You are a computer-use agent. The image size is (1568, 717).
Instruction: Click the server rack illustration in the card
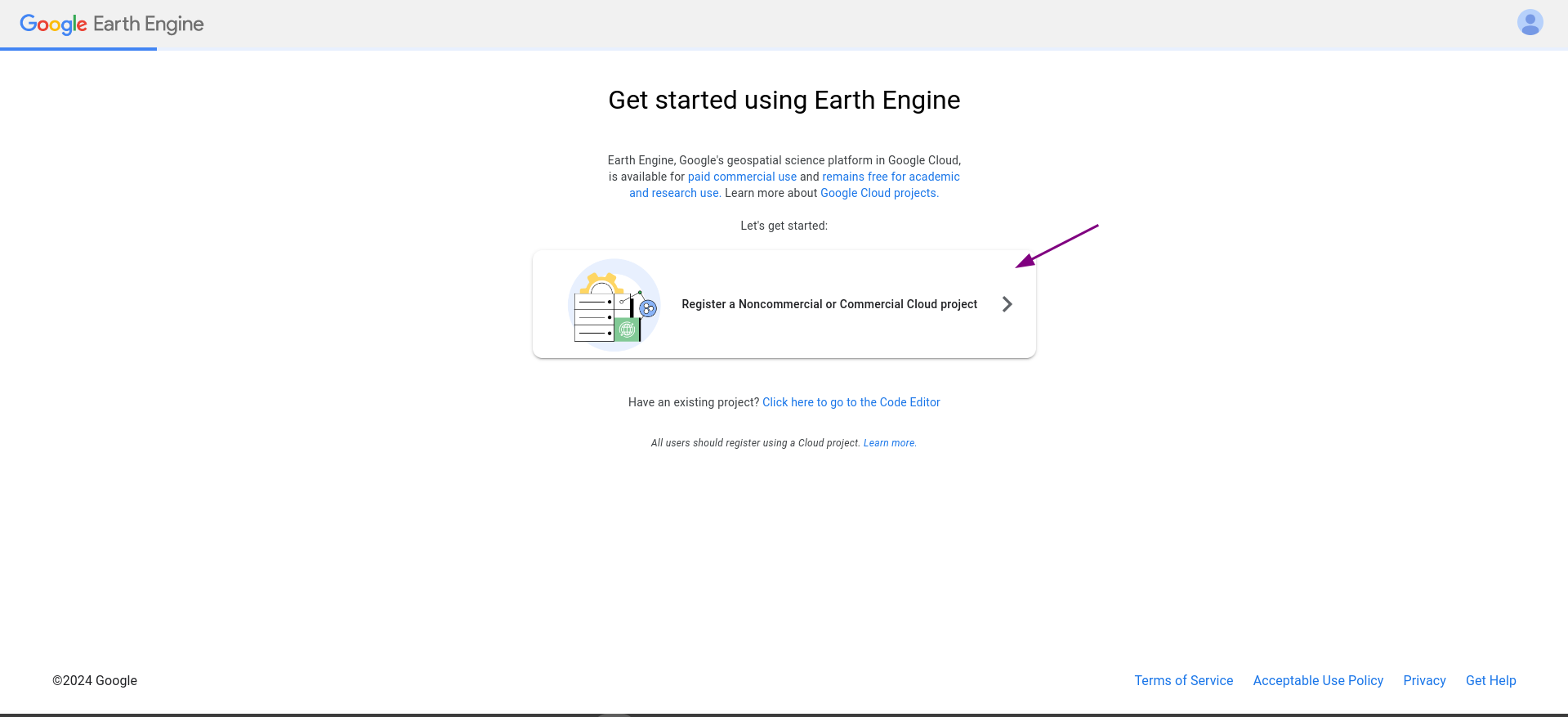(x=595, y=317)
